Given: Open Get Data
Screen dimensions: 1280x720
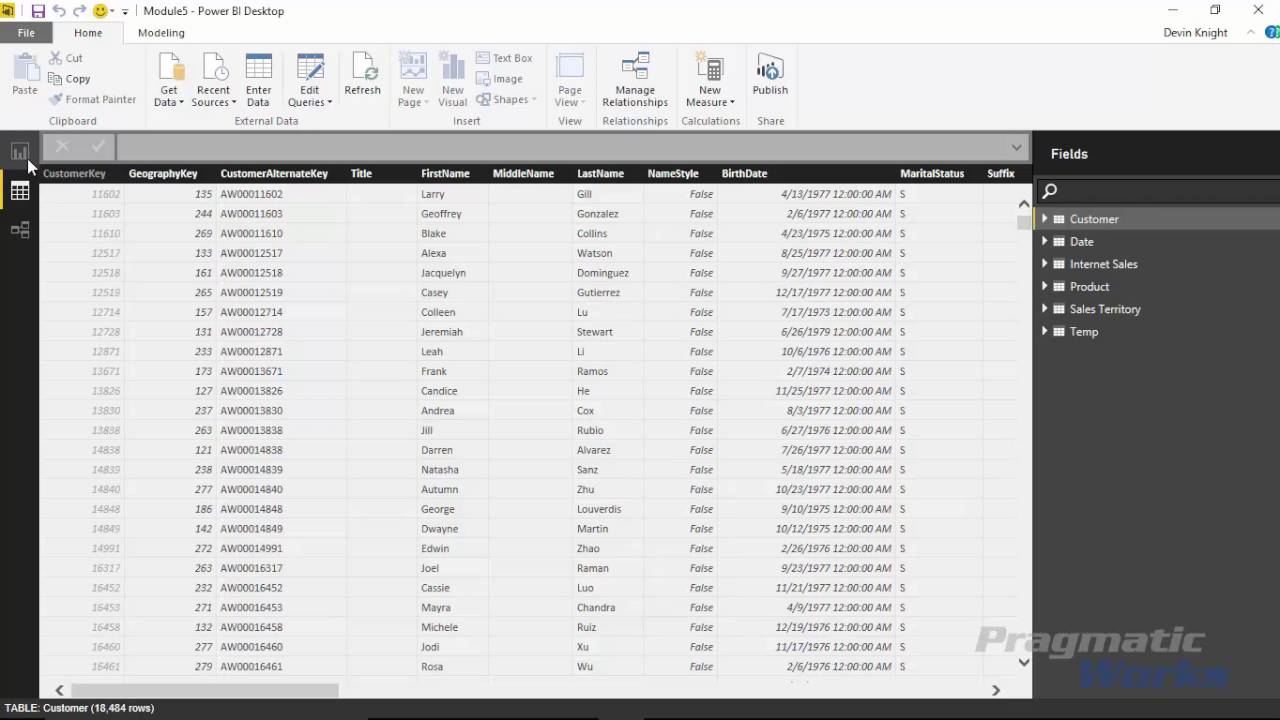Looking at the screenshot, I should click(169, 80).
